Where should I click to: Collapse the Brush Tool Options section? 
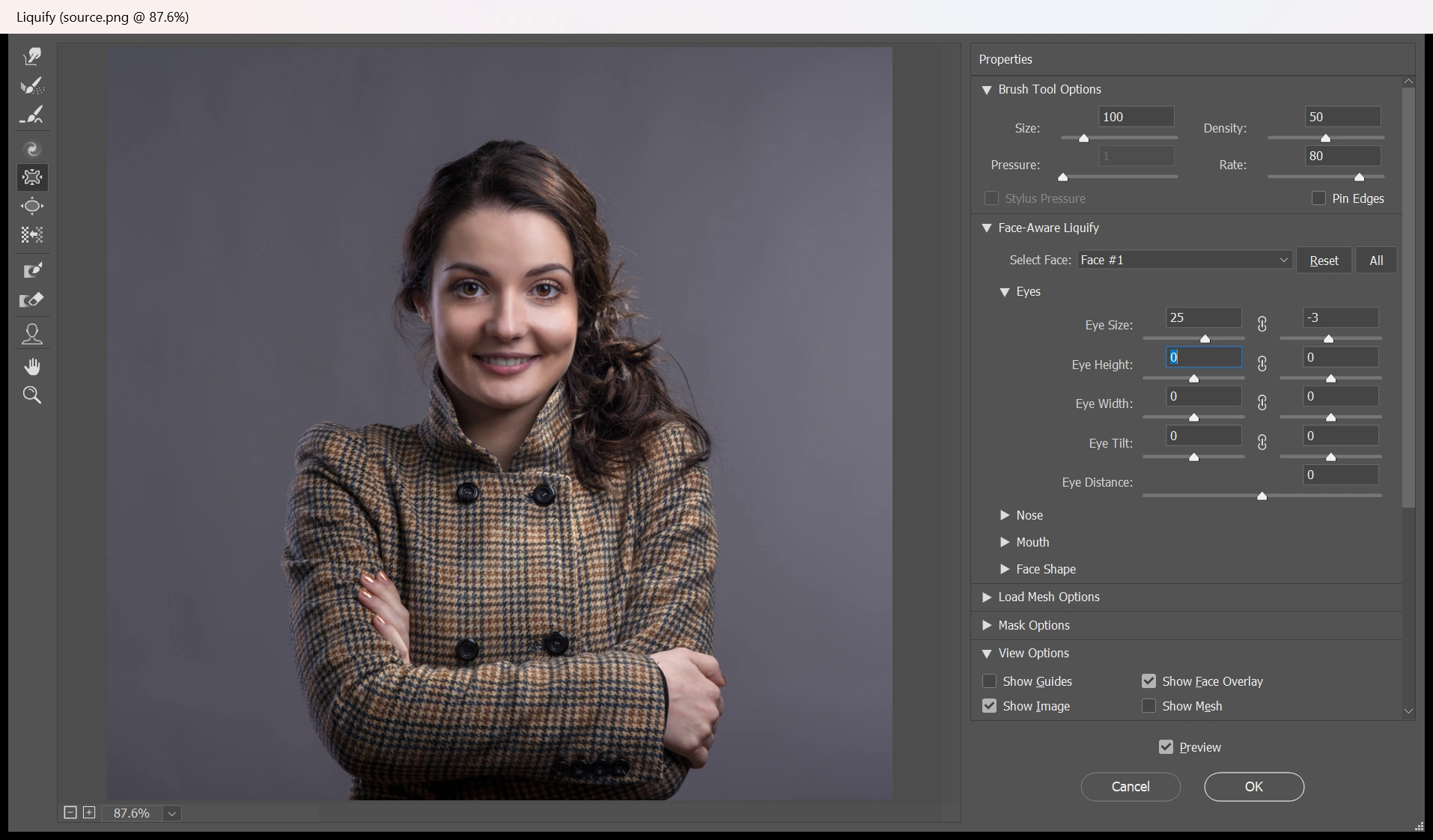click(x=987, y=90)
